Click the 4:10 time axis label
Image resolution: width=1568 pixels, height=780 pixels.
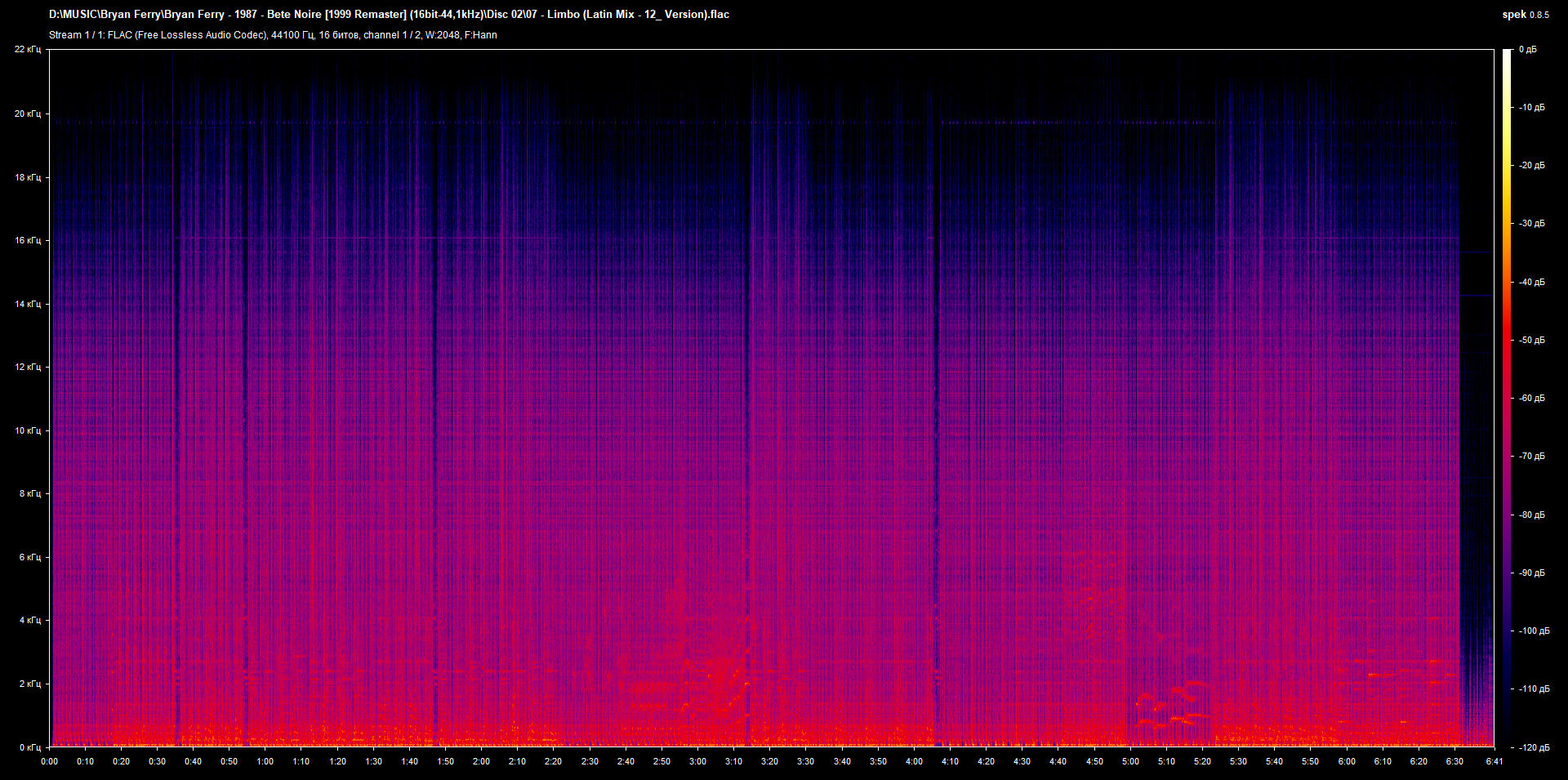pos(950,762)
